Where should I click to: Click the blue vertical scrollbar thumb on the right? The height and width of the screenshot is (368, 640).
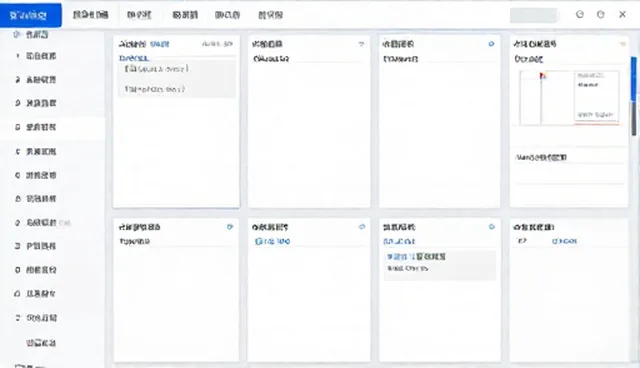pyautogui.click(x=633, y=79)
